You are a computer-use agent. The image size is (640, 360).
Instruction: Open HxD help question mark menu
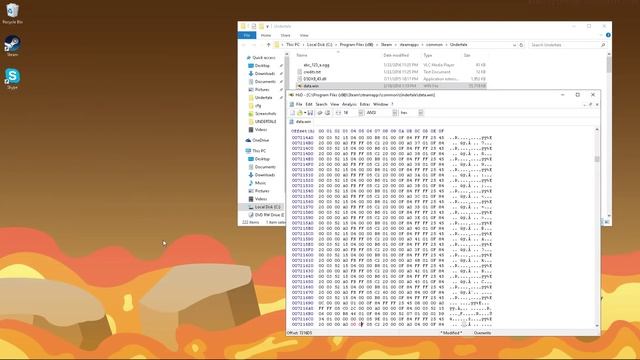coord(392,104)
